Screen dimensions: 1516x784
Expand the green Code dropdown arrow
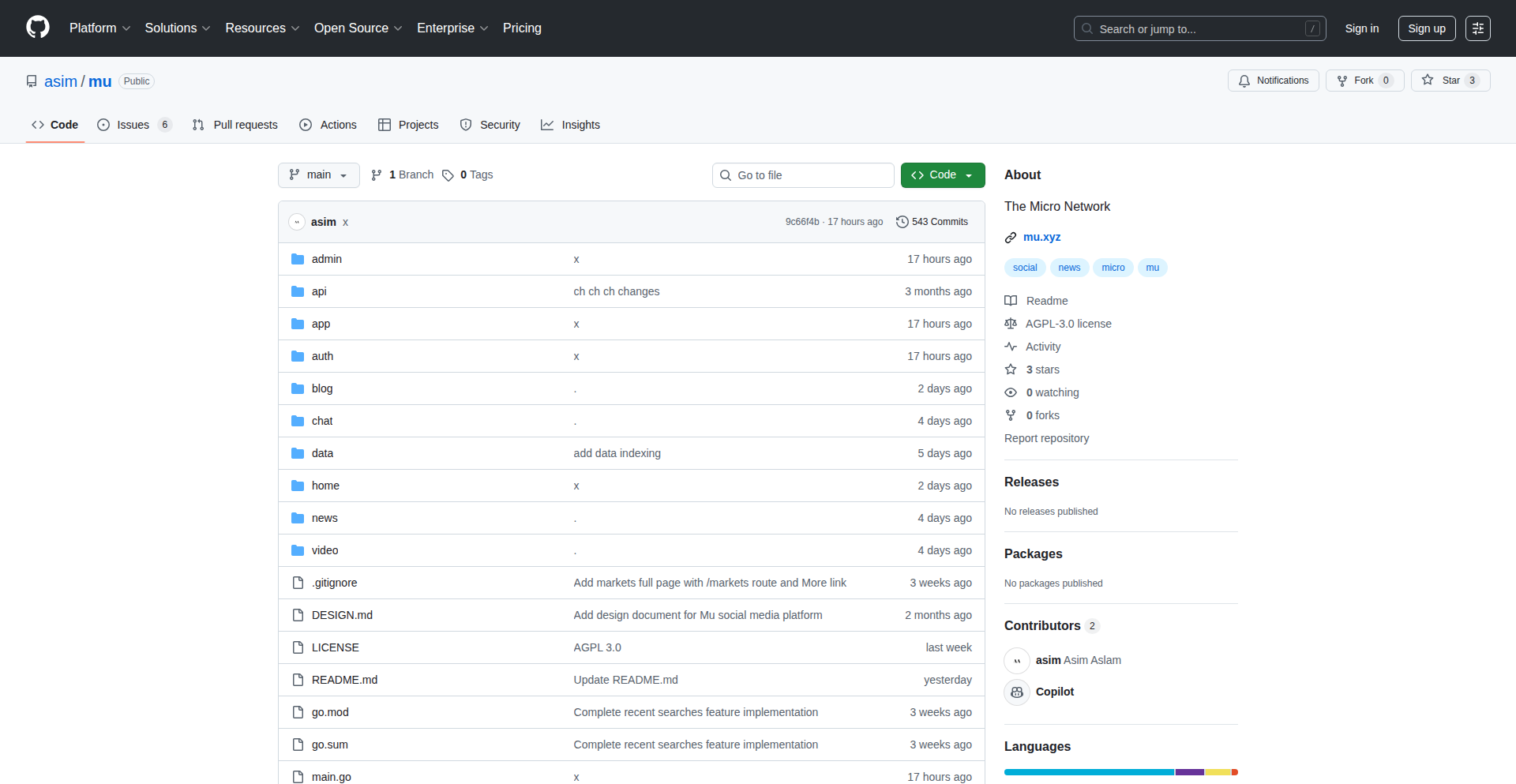point(969,174)
